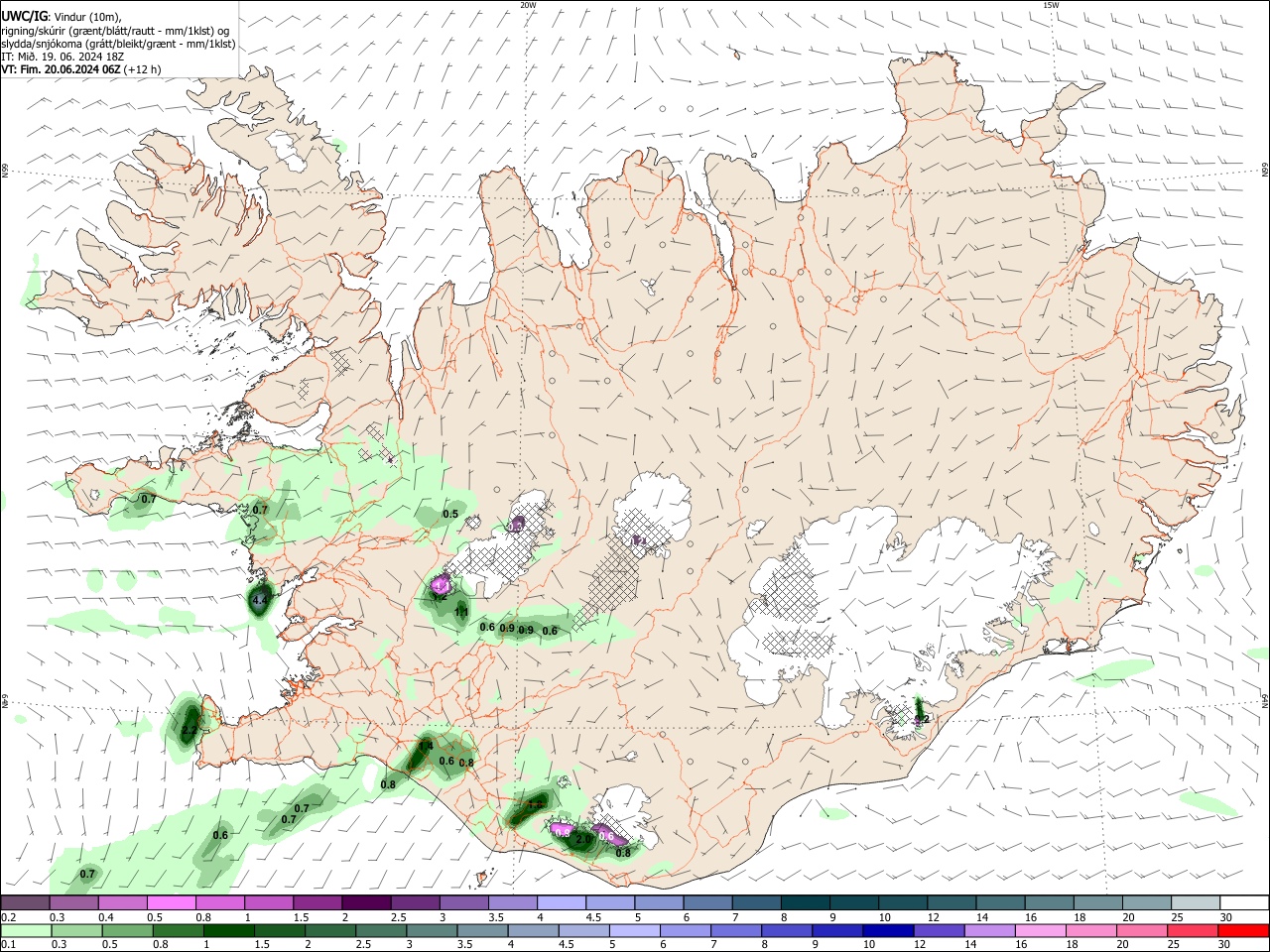Choose the medium green 0.5 swatch in lower legend

point(127,930)
